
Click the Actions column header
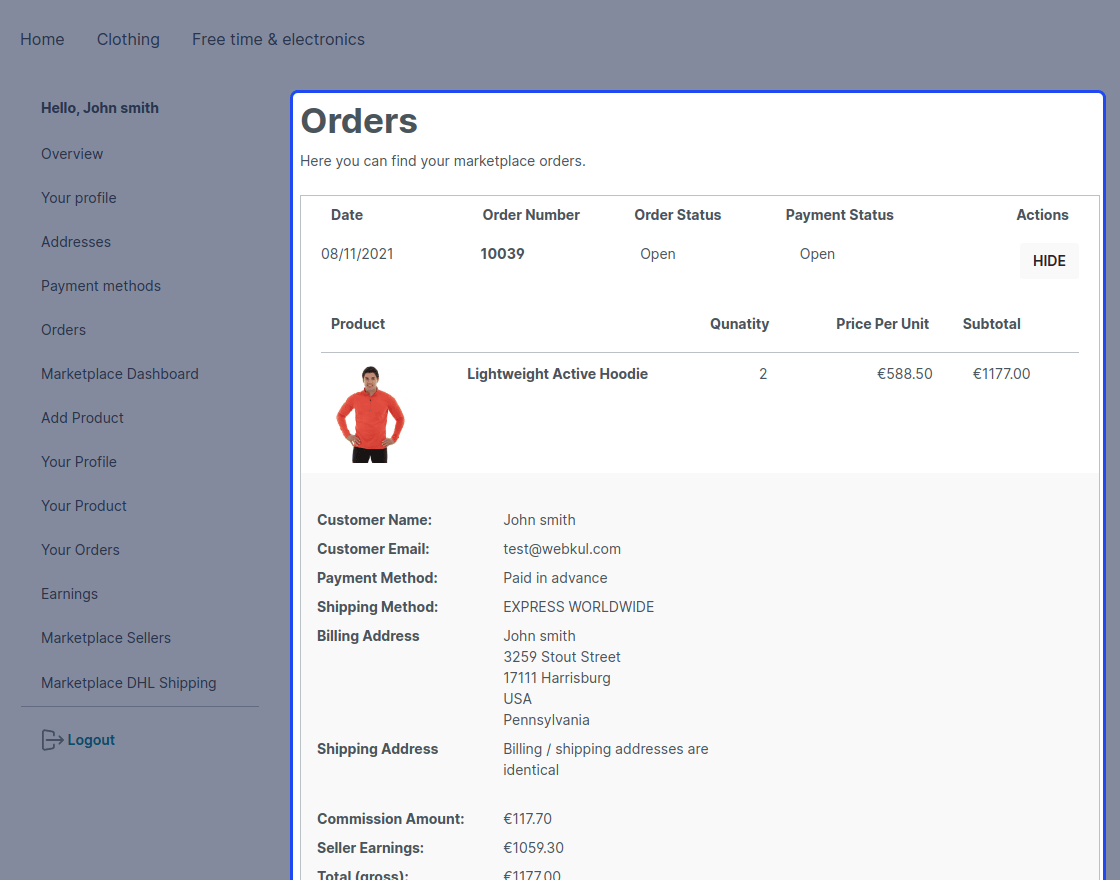[x=1042, y=215]
